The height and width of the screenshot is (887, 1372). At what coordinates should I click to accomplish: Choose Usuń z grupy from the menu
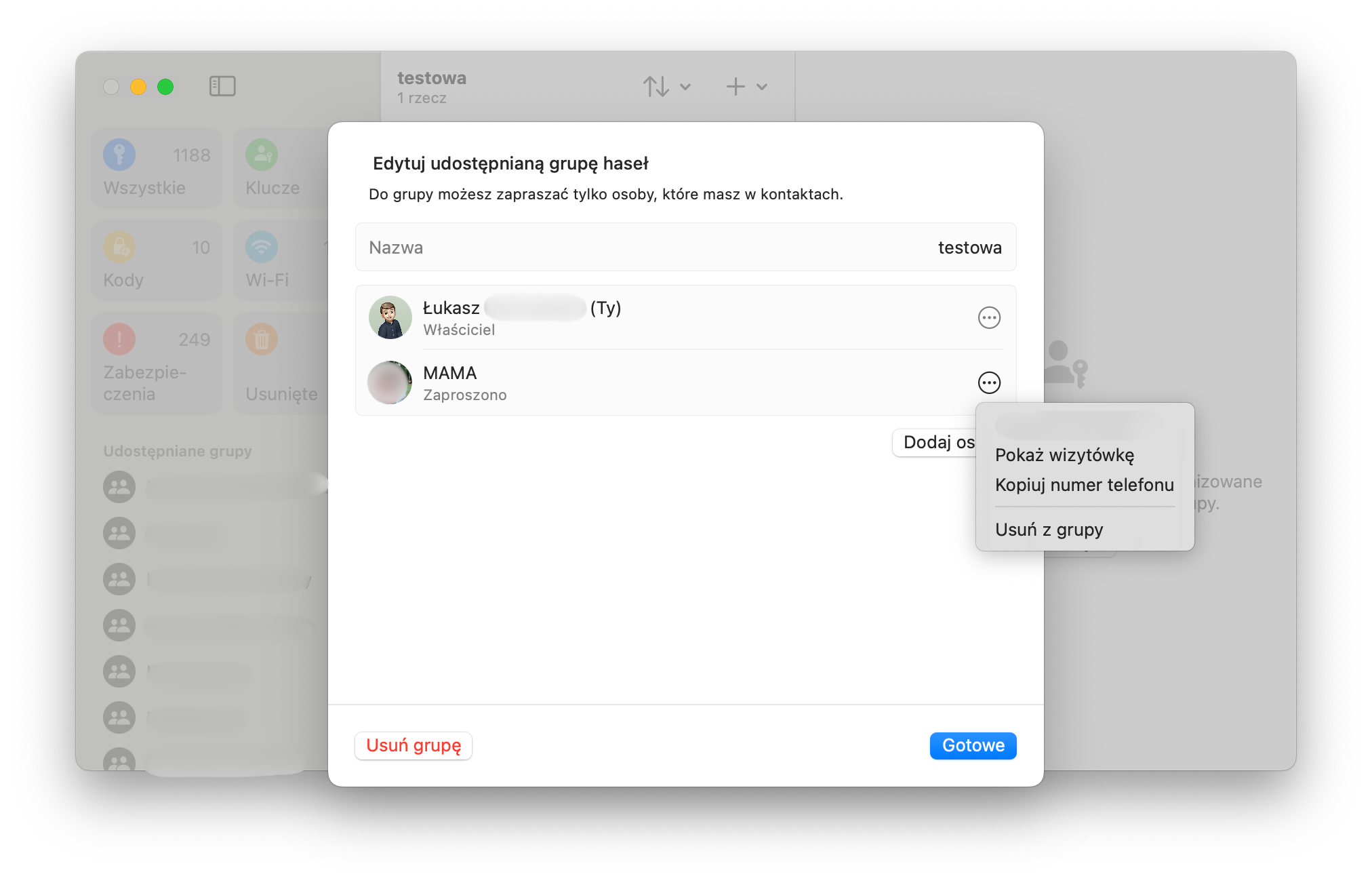1049,530
